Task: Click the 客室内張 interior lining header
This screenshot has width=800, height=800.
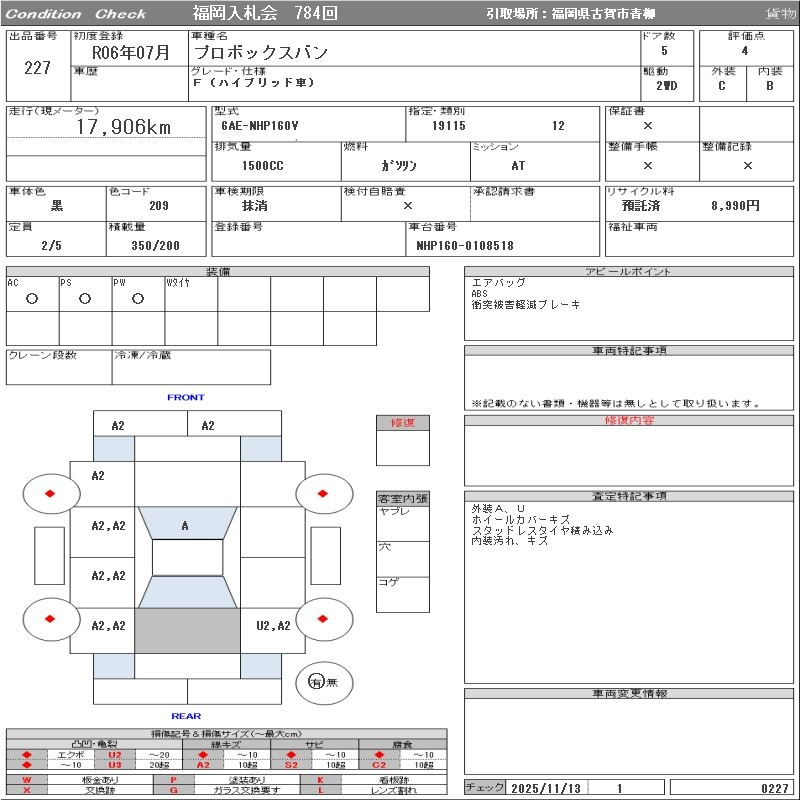Action: [x=403, y=498]
